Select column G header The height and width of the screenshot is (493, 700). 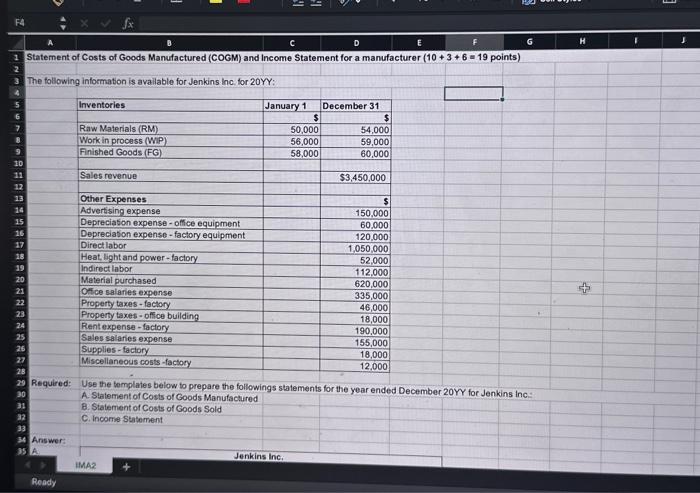coord(529,42)
